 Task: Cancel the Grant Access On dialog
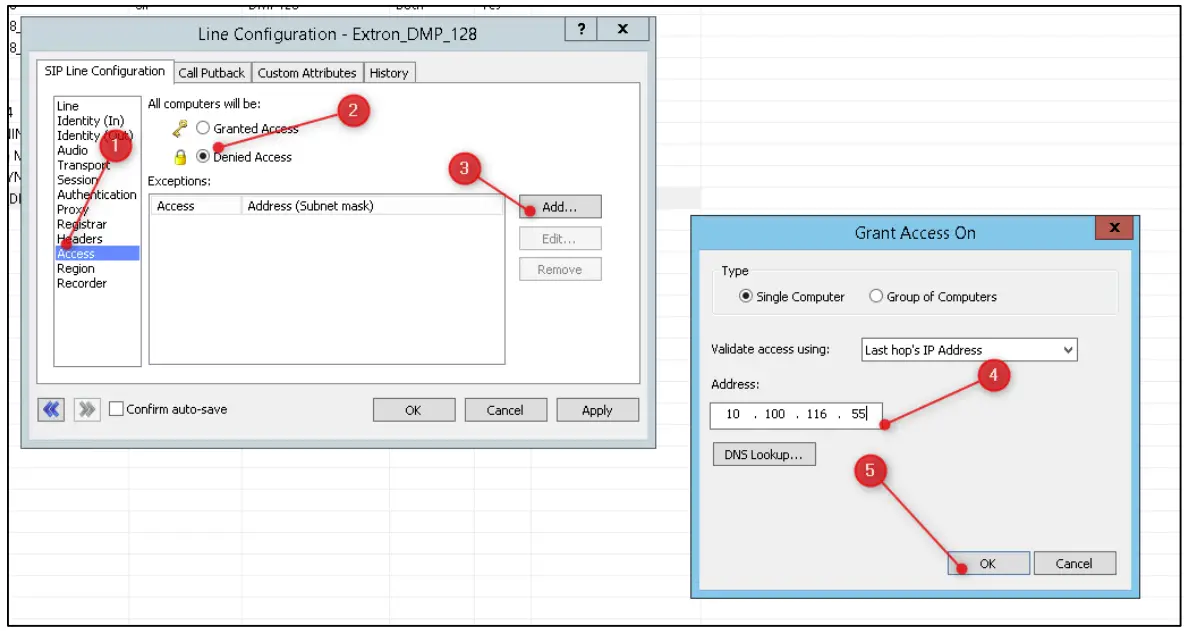click(x=1074, y=563)
